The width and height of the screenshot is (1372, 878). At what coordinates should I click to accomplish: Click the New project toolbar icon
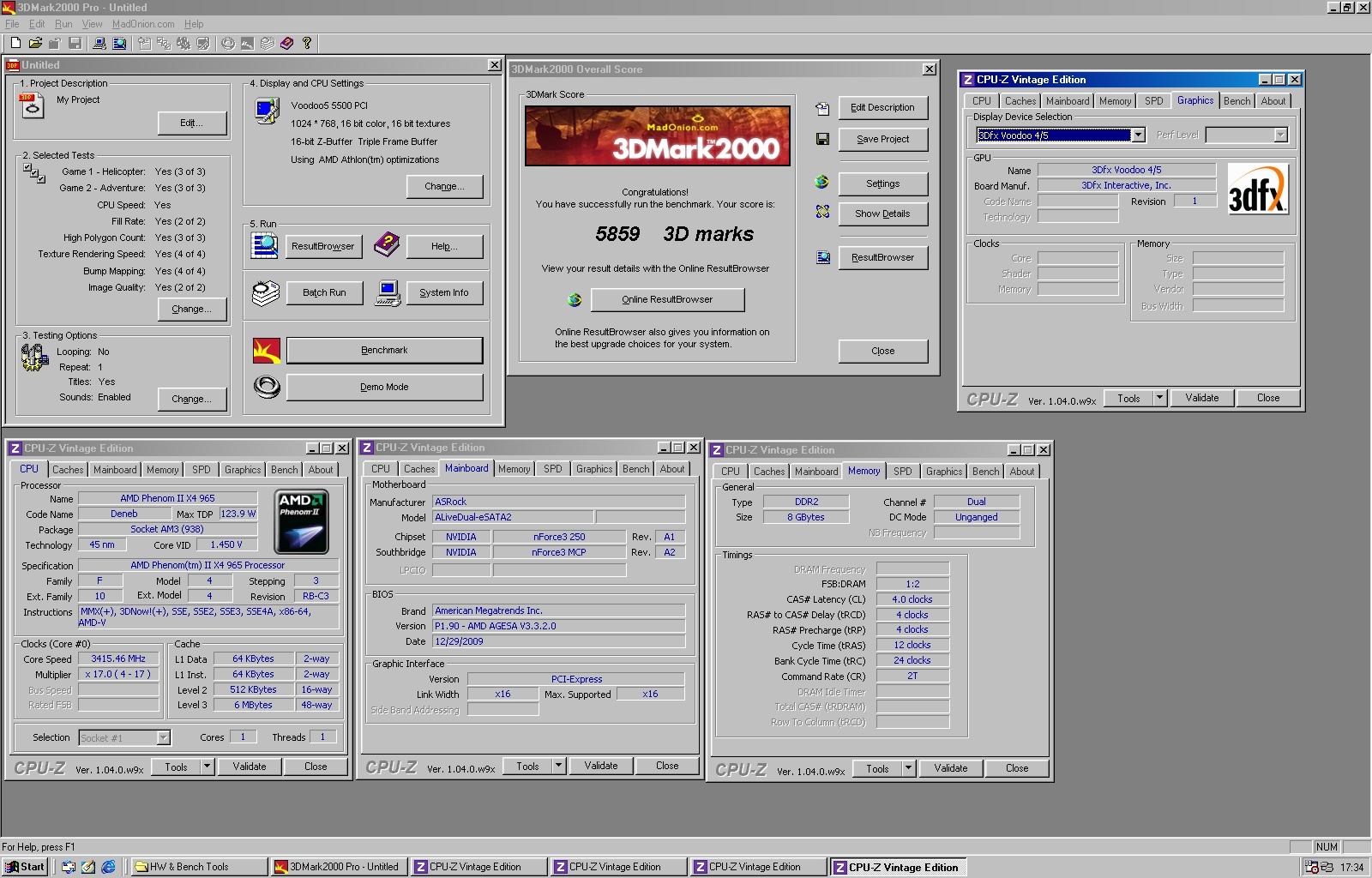click(x=15, y=43)
